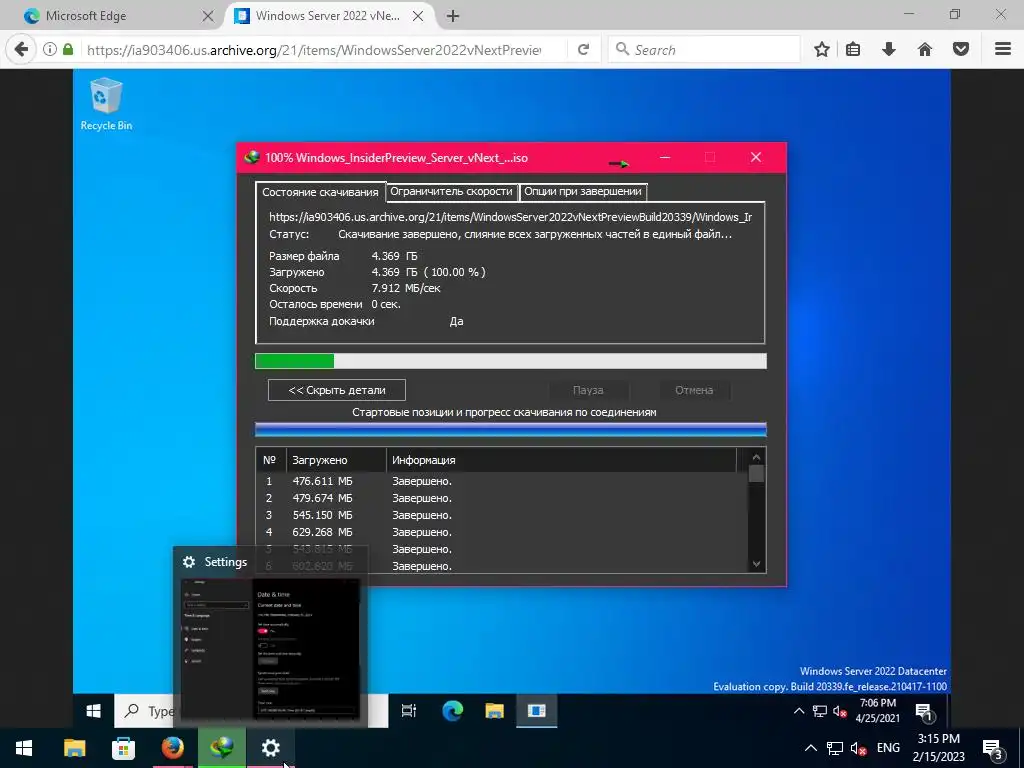Open File Explorer on host taskbar
The image size is (1024, 768).
tap(74, 748)
